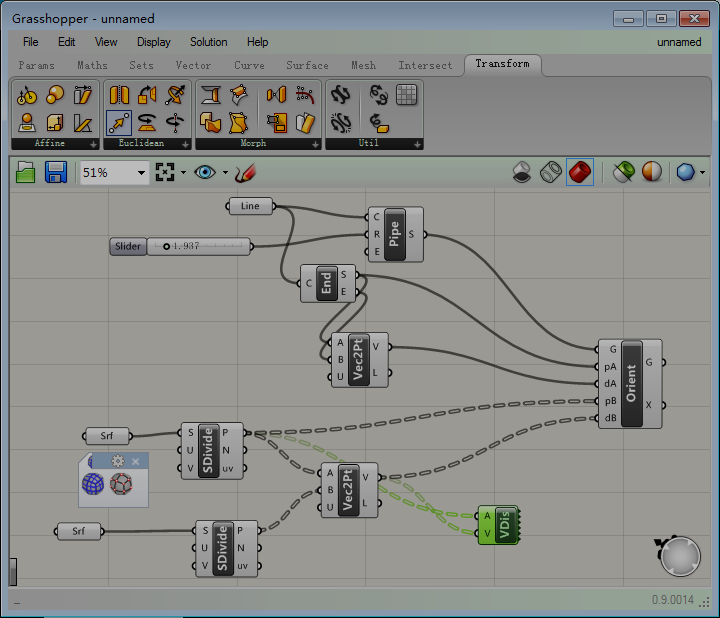720x618 pixels.
Task: Expand the Euclidean panel
Action: [185, 144]
